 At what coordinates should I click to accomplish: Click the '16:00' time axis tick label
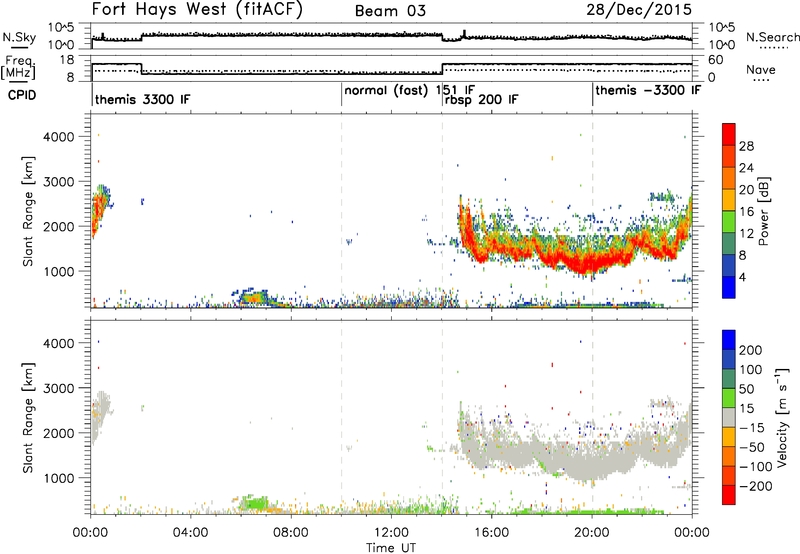(x=491, y=533)
